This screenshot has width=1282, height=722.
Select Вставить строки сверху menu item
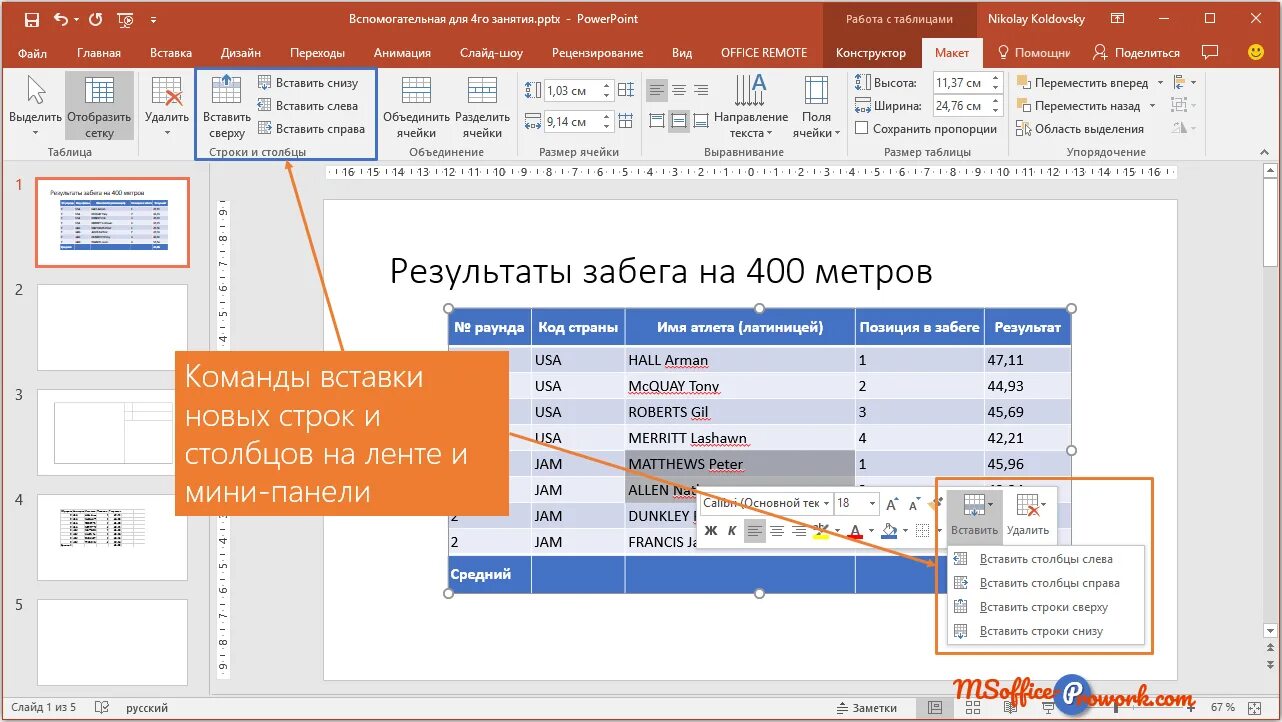tap(1044, 607)
